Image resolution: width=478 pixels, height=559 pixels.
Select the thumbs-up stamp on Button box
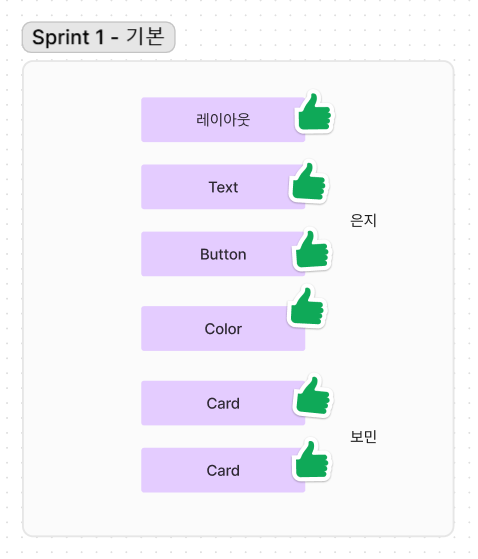click(312, 250)
